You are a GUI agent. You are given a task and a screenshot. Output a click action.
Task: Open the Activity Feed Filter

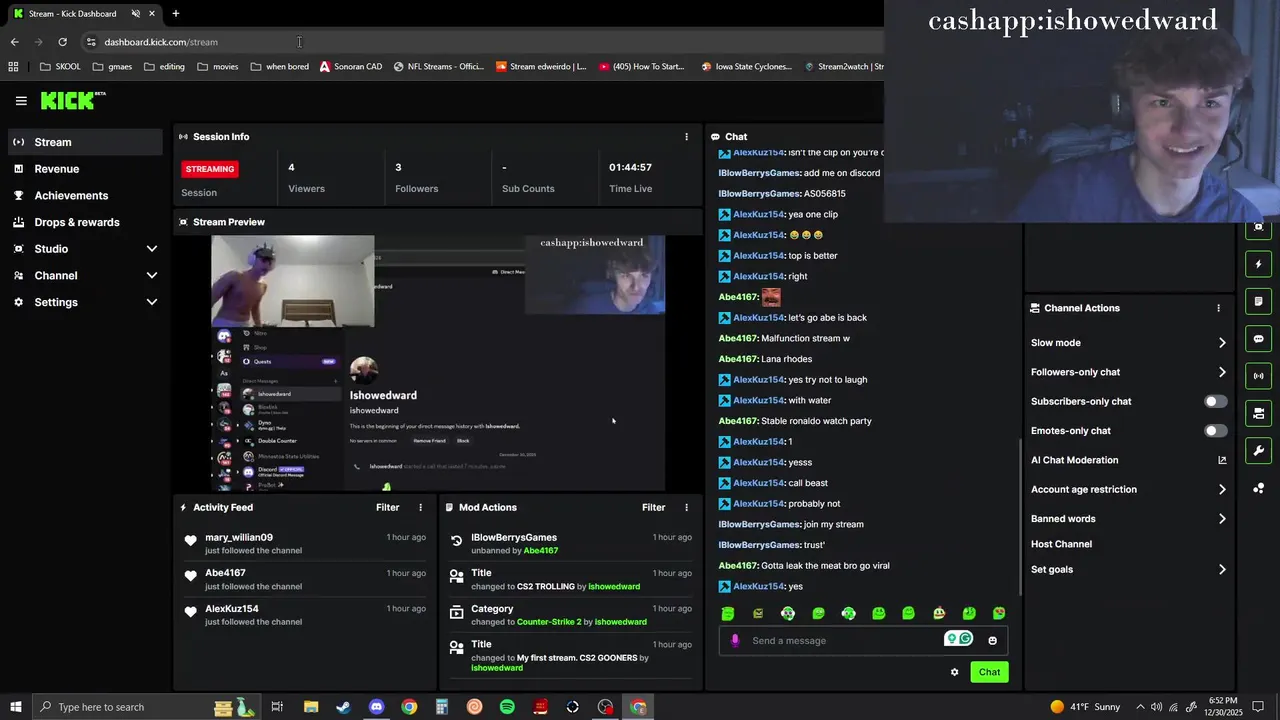pos(387,508)
